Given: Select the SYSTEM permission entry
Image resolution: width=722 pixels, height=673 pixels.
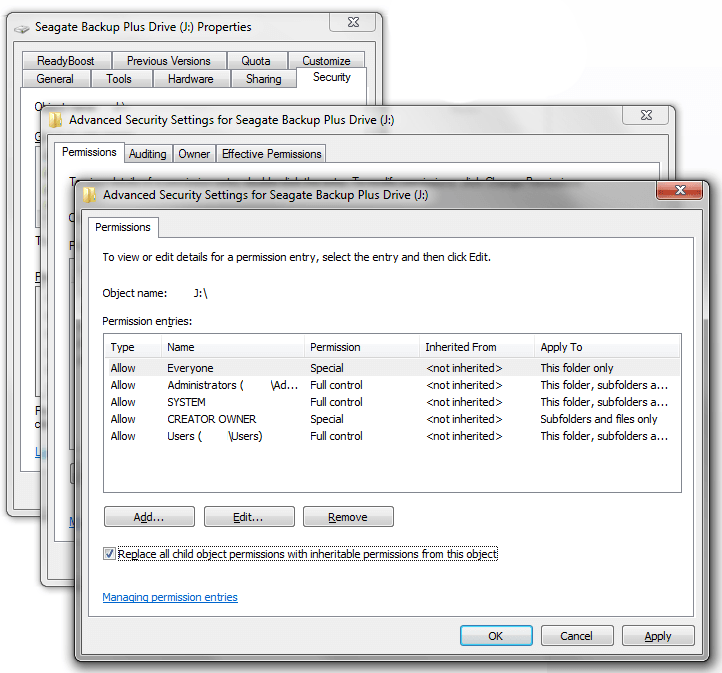Looking at the screenshot, I should pyautogui.click(x=392, y=402).
